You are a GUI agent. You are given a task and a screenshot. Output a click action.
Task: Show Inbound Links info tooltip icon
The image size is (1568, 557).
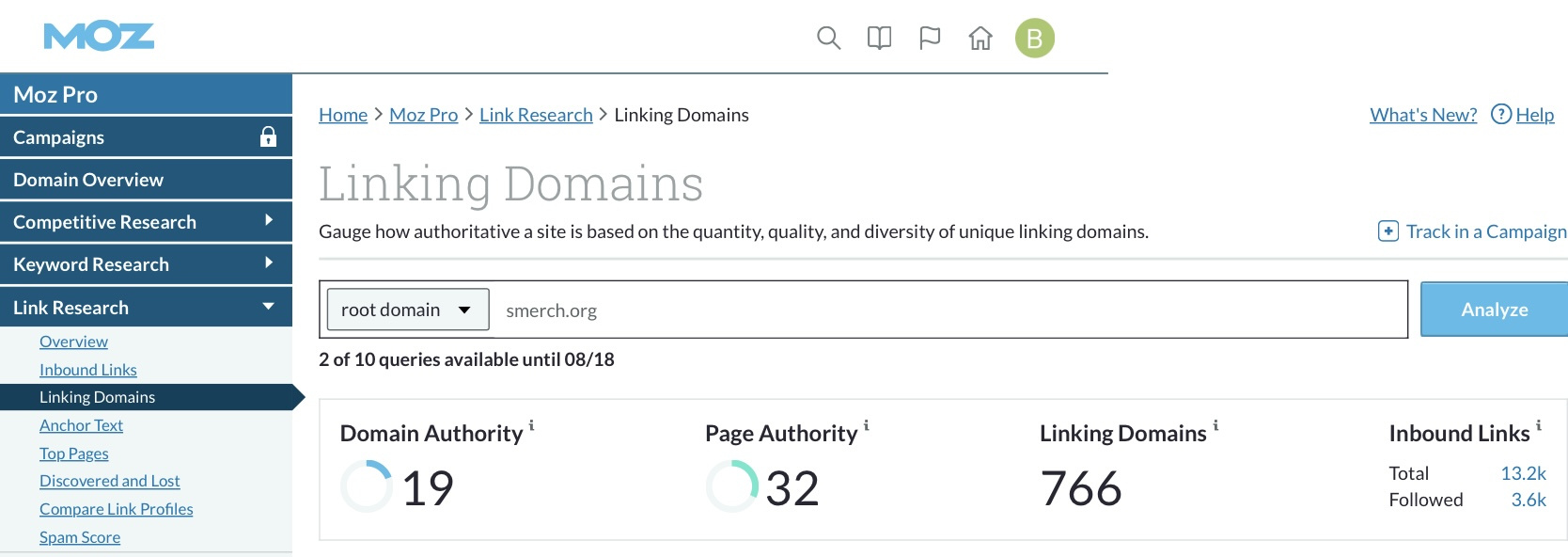click(x=1539, y=425)
